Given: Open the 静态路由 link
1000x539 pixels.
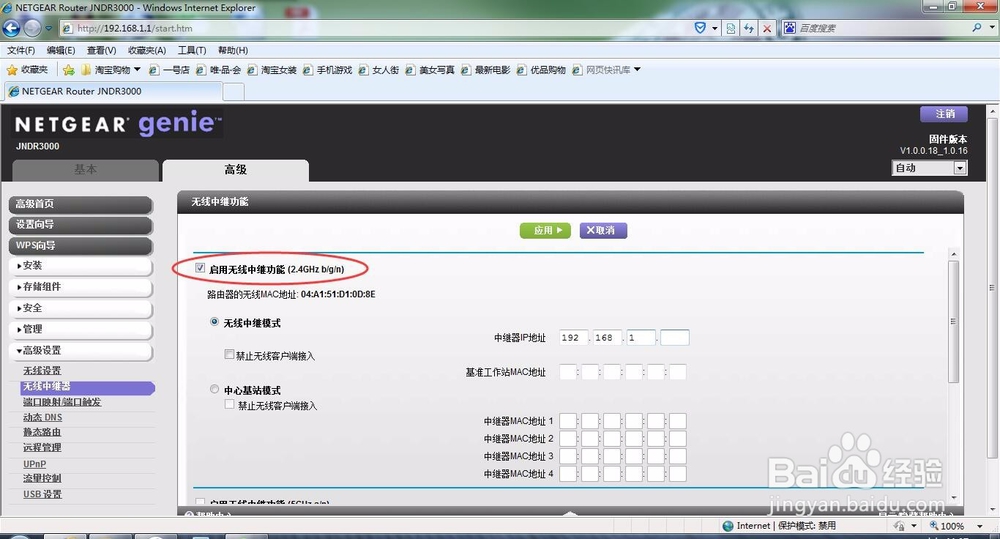Looking at the screenshot, I should (42, 432).
